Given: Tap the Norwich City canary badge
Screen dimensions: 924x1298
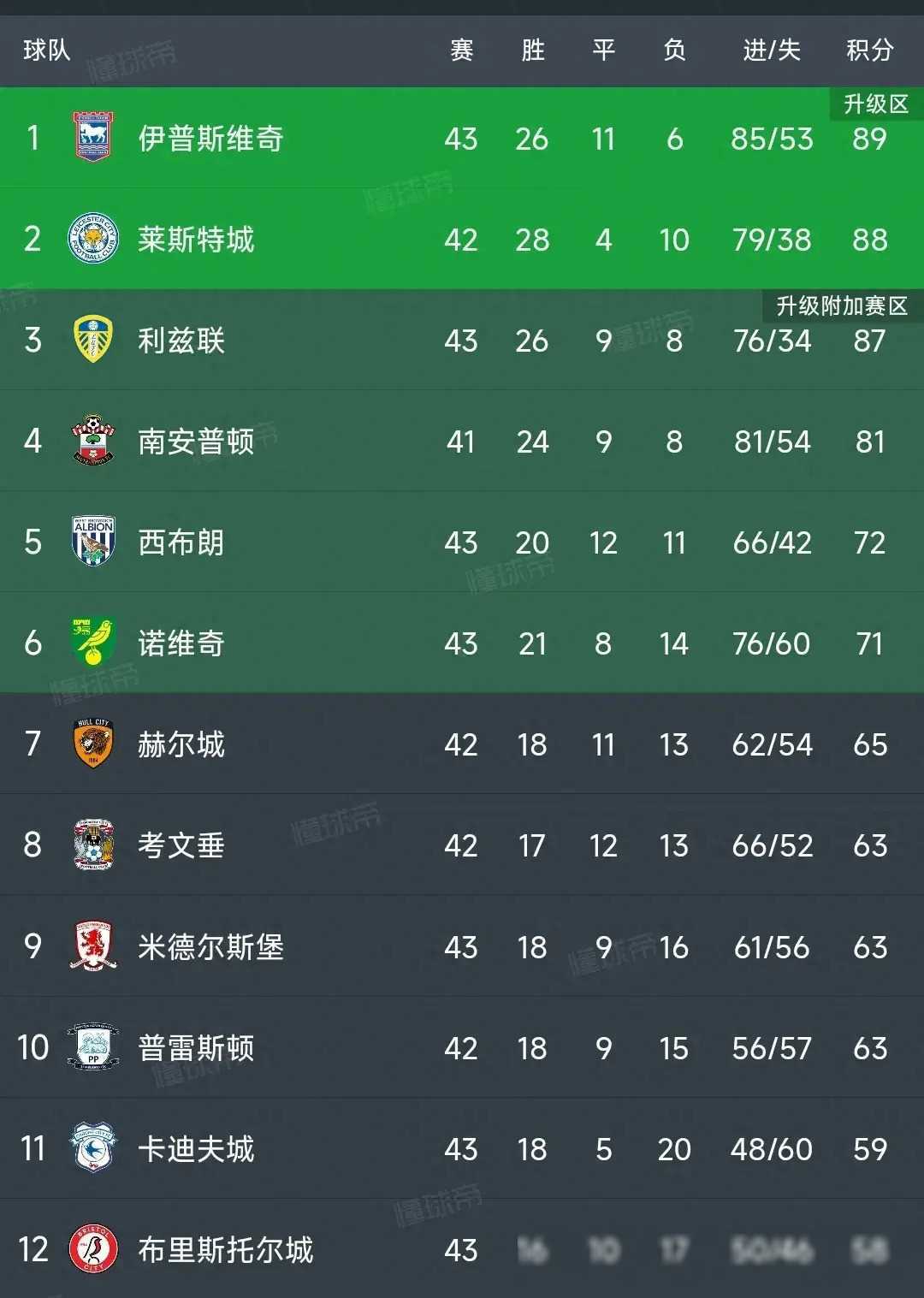Looking at the screenshot, I should pyautogui.click(x=93, y=642).
